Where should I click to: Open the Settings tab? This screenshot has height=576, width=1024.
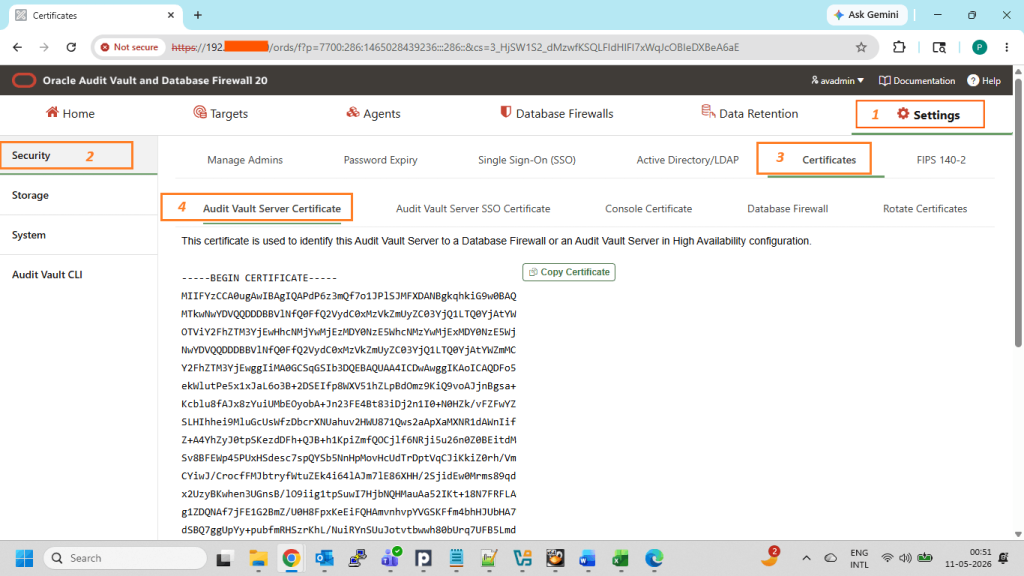click(927, 114)
